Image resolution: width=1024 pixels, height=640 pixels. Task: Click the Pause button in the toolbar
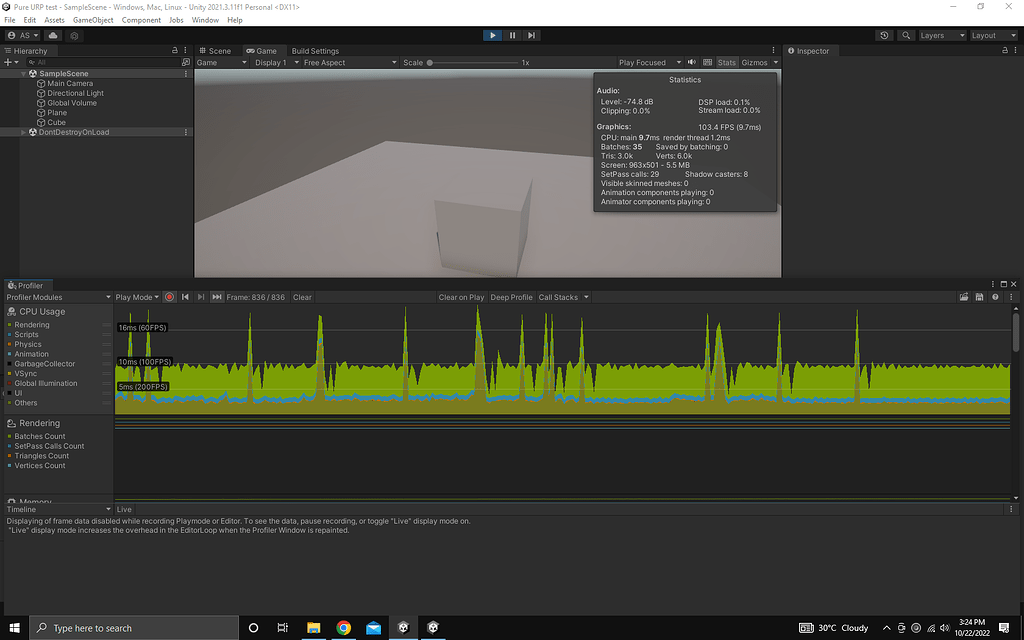coord(512,34)
